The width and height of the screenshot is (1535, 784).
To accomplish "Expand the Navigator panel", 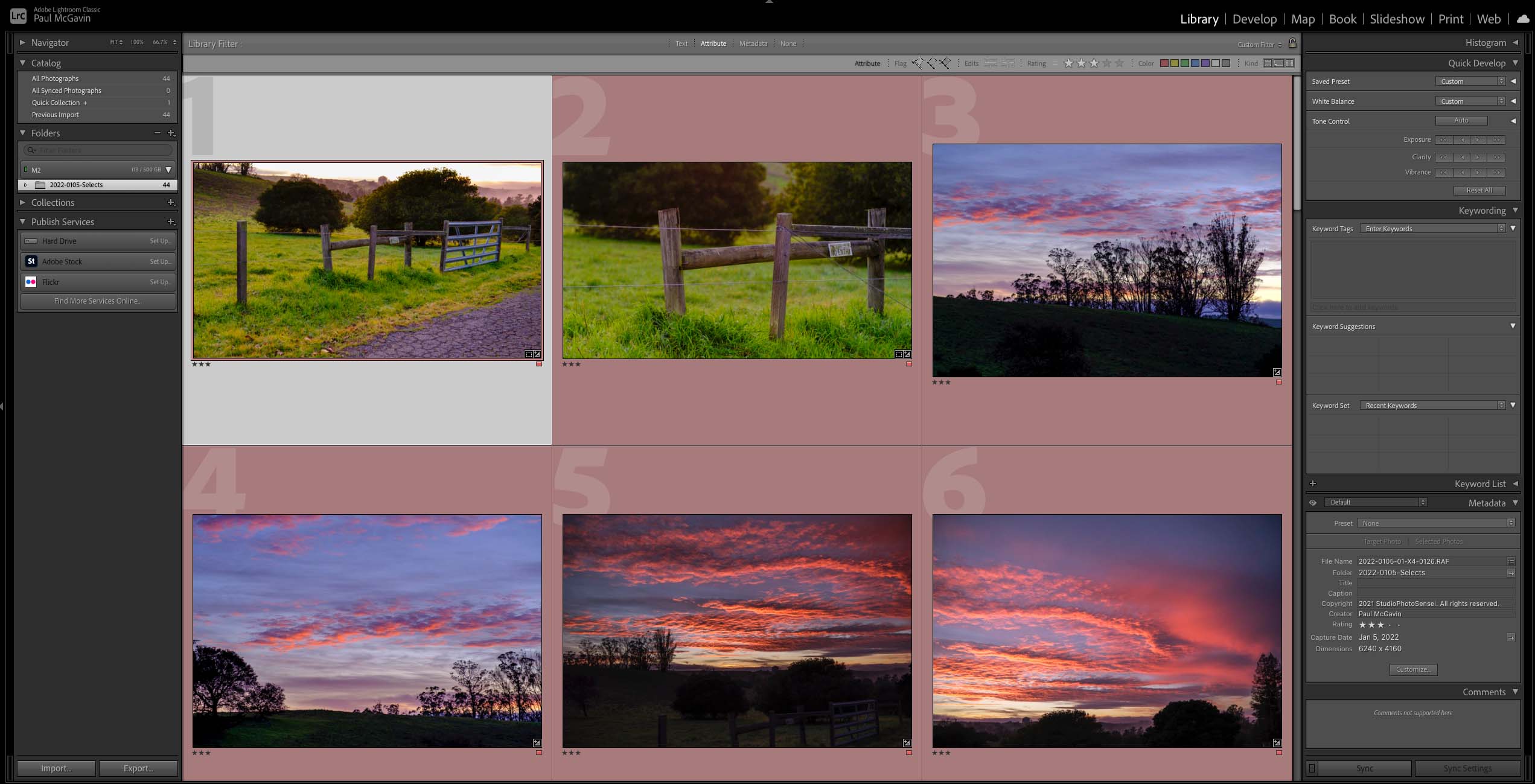I will (x=22, y=43).
